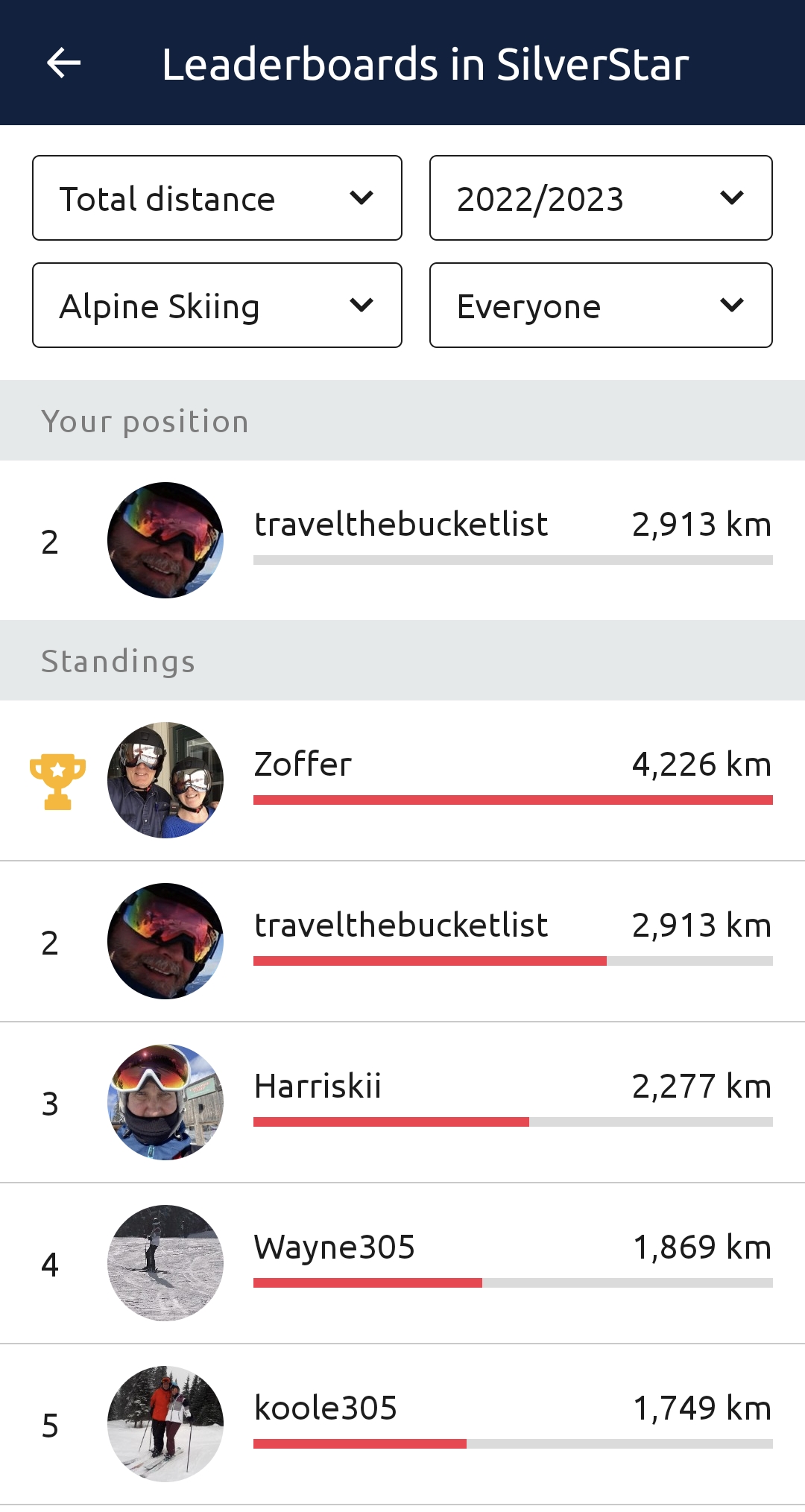805x1512 pixels.
Task: Tap the koole305 username
Action: pyautogui.click(x=326, y=1408)
